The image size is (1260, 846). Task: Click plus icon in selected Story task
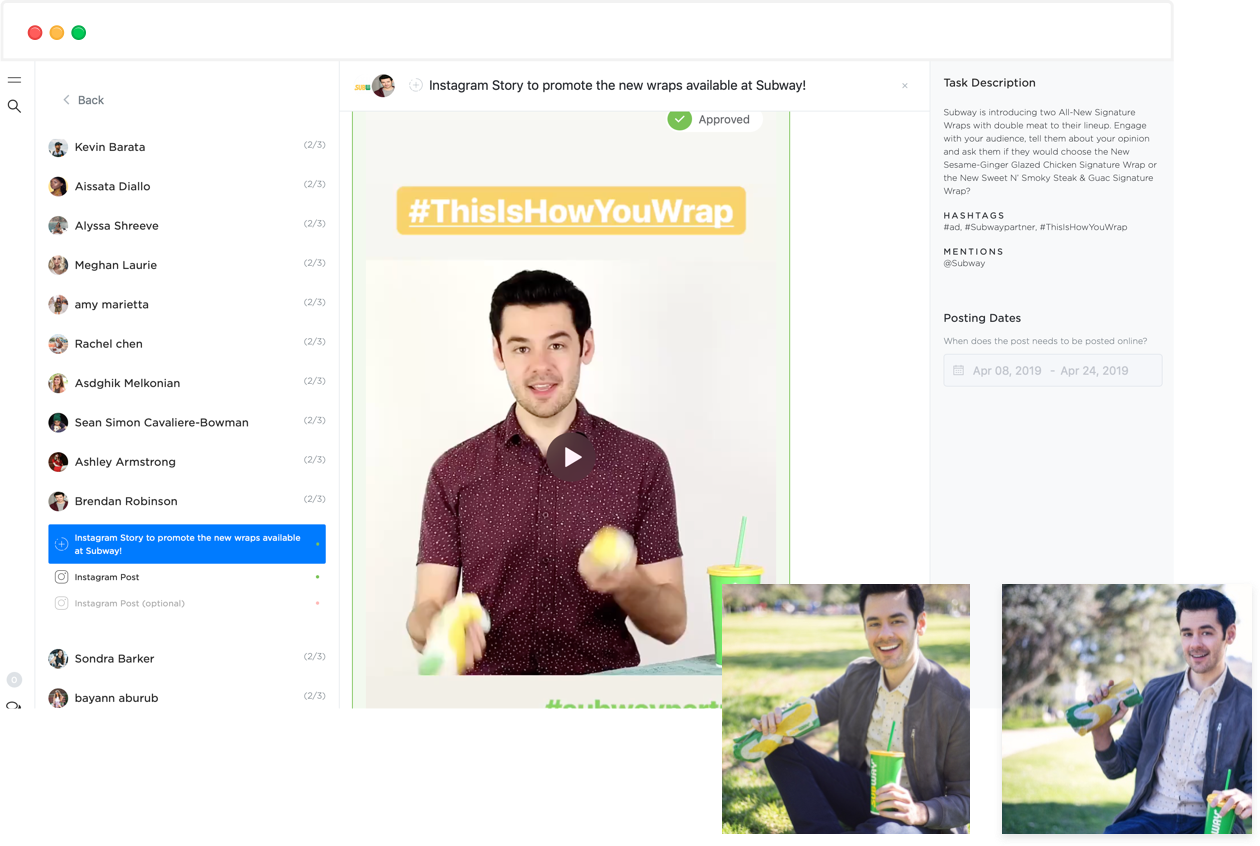pos(61,544)
